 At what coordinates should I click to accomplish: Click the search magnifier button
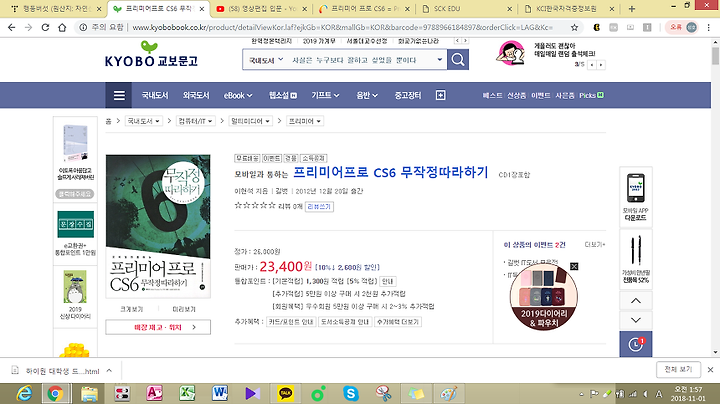[458, 60]
